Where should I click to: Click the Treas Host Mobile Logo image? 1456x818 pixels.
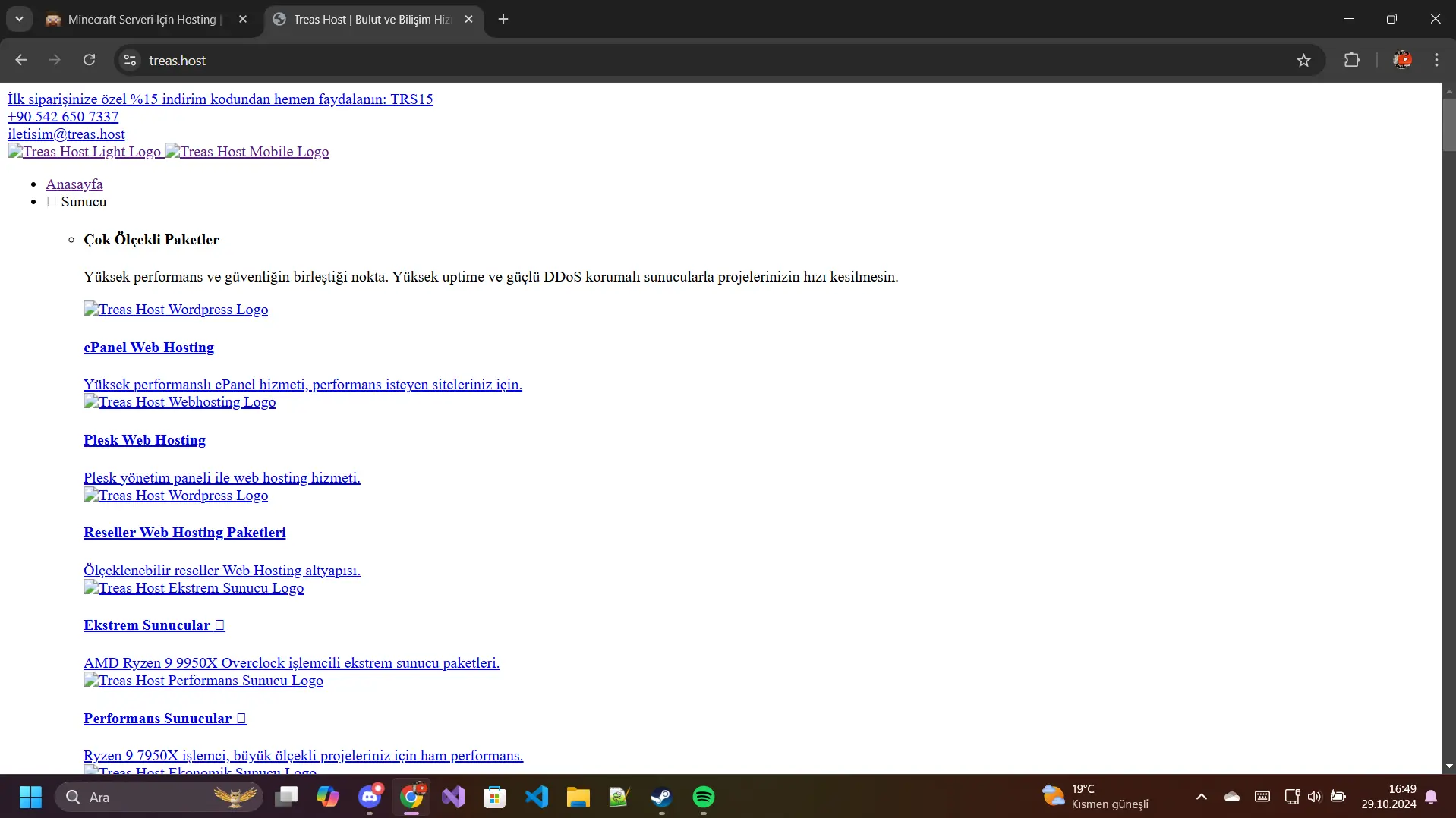coord(247,152)
